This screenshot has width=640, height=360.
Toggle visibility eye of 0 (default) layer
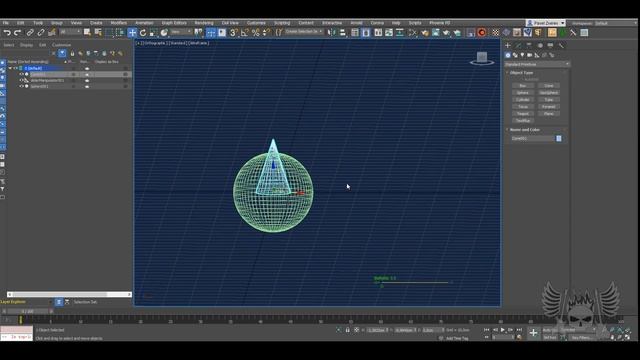tap(16, 69)
